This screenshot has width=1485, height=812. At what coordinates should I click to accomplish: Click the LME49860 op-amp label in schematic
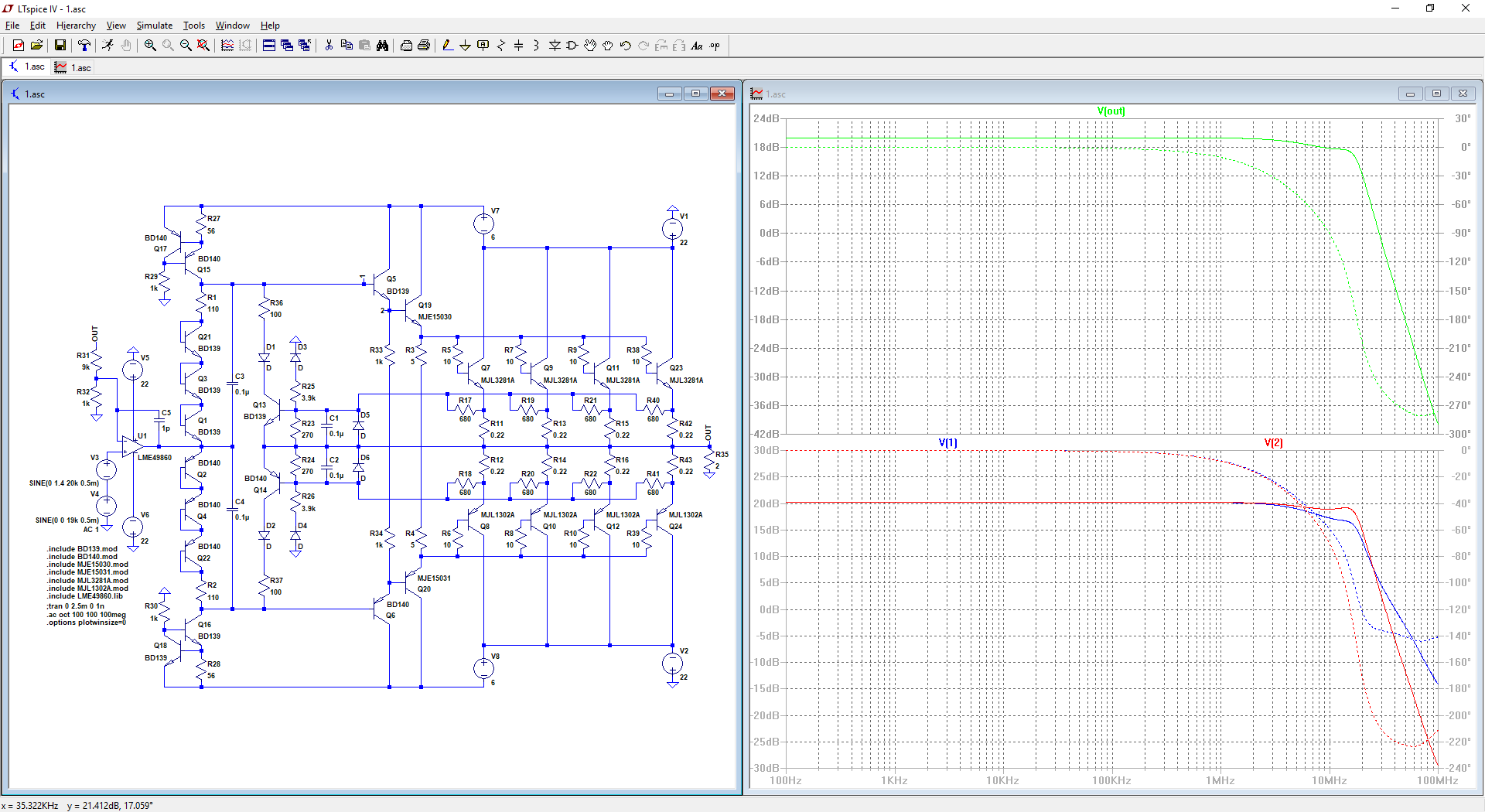[x=155, y=457]
